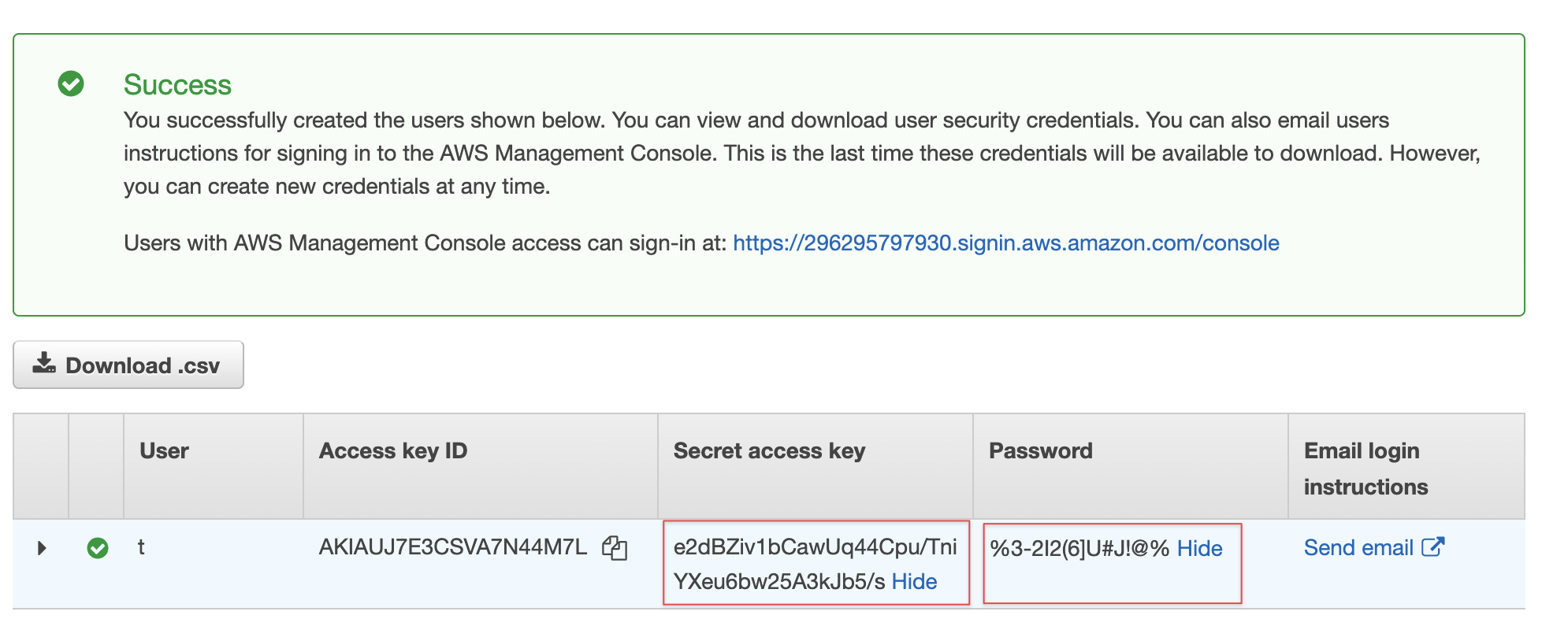Image resolution: width=1568 pixels, height=641 pixels.
Task: Click the AKIAUJ7E3CSVA7N44M7L access key text
Action: point(452,547)
